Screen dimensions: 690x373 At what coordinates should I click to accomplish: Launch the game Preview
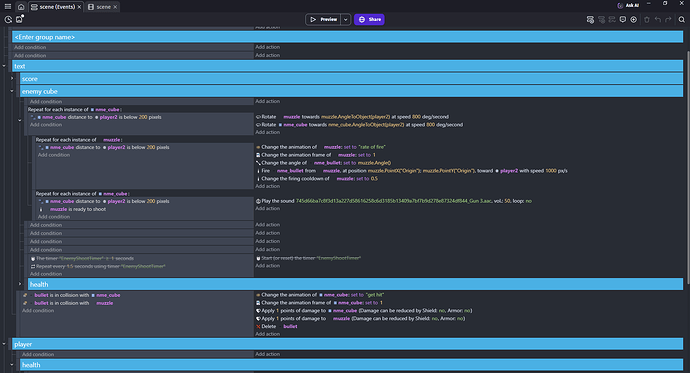tap(323, 19)
